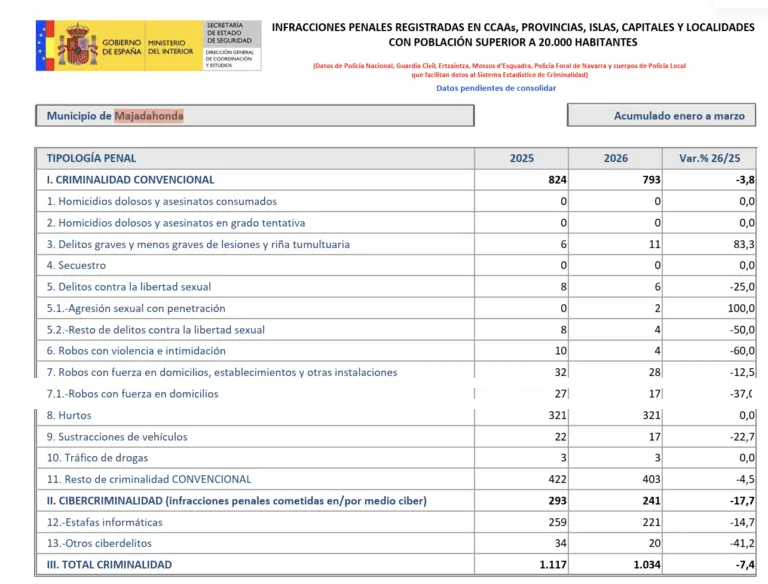768x584 pixels.
Task: Click 27 in Robos en domicilios row
Action: click(x=561, y=394)
